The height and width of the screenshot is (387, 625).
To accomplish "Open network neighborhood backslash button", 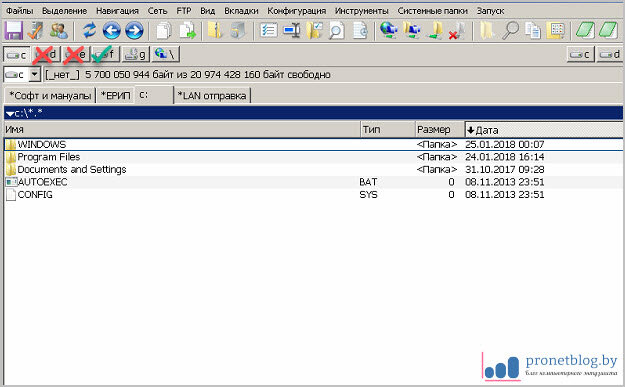I will [x=166, y=55].
